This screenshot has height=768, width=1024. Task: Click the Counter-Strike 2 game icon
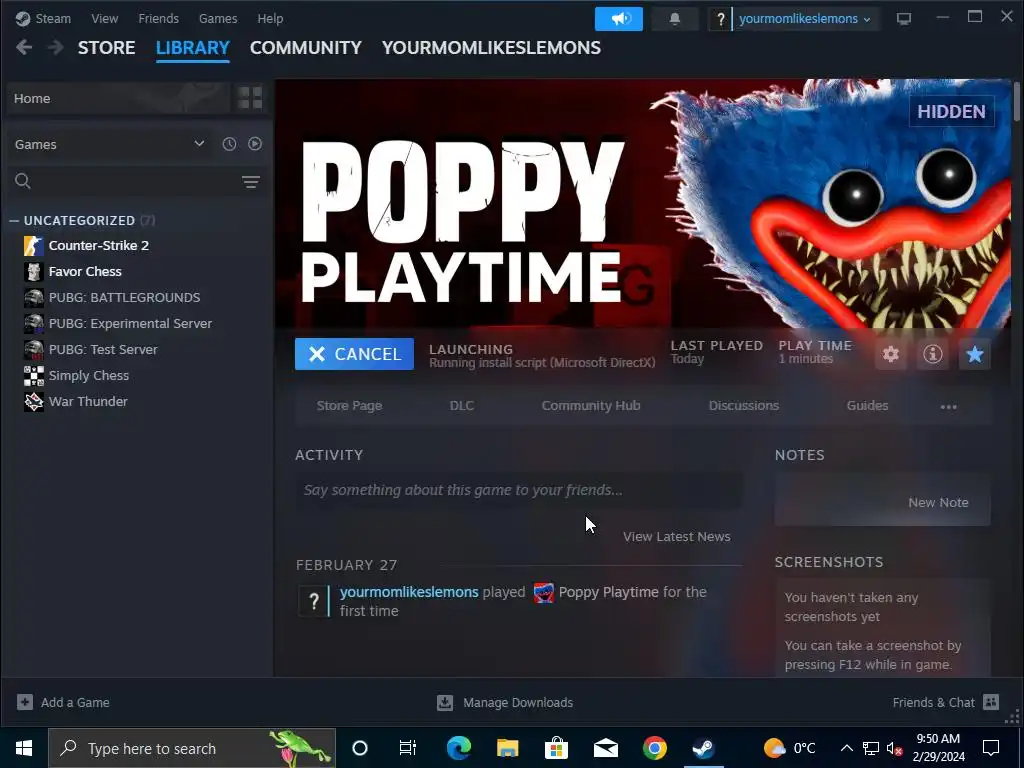click(x=34, y=246)
